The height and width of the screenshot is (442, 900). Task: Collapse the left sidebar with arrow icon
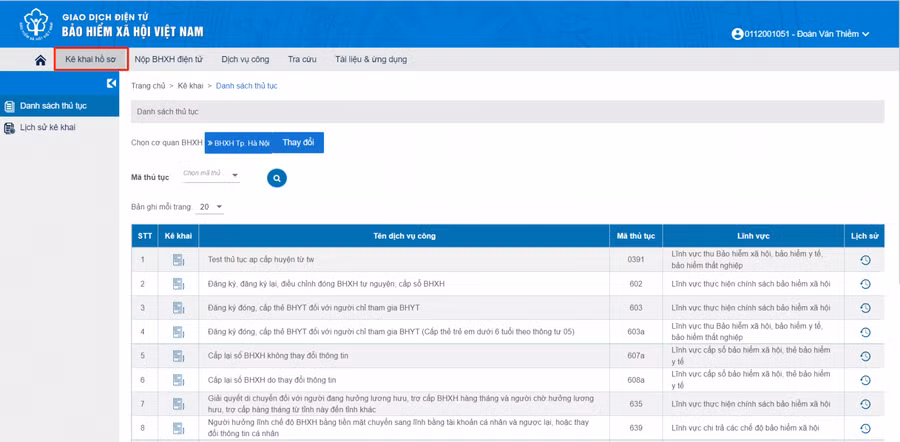pyautogui.click(x=111, y=84)
